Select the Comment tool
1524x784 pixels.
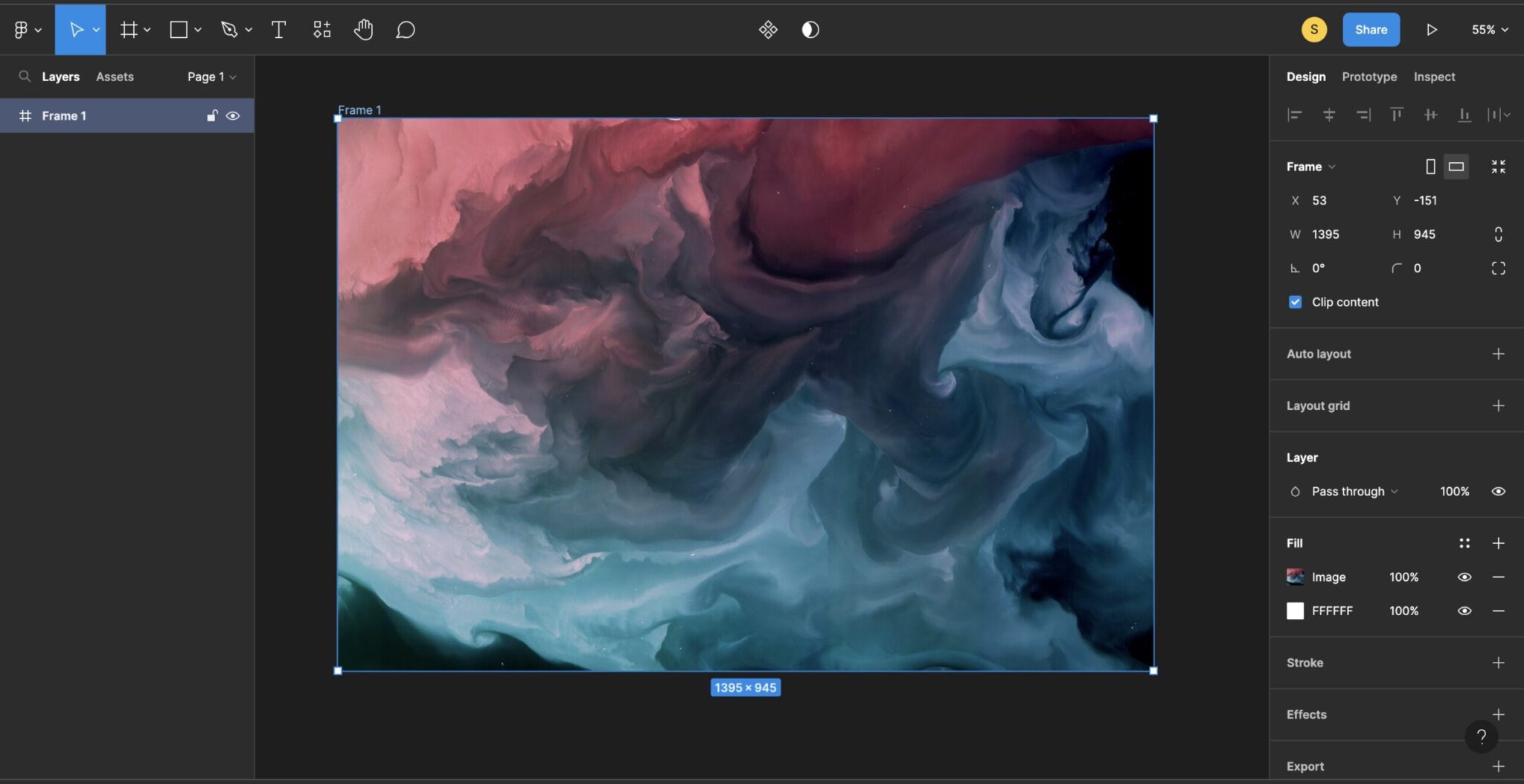coord(405,30)
